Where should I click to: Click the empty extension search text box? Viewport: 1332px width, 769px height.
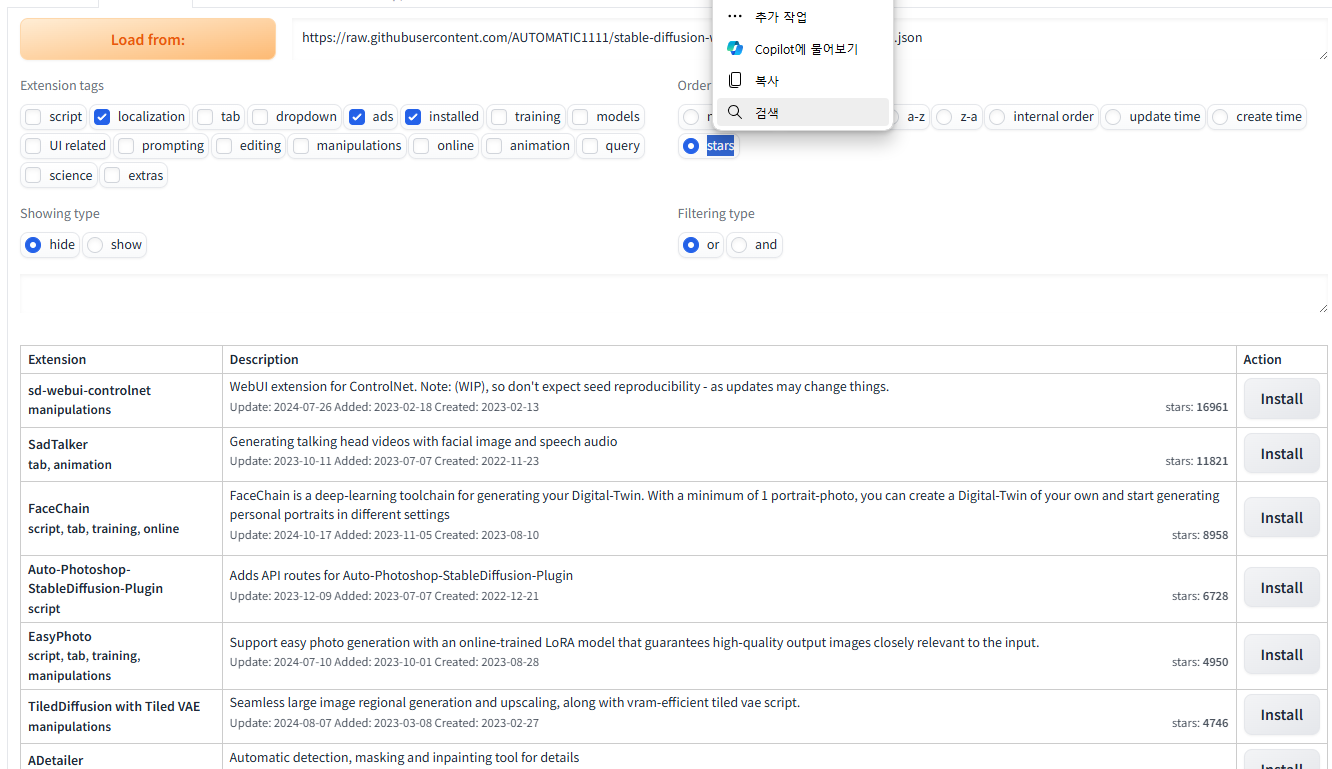(x=674, y=294)
